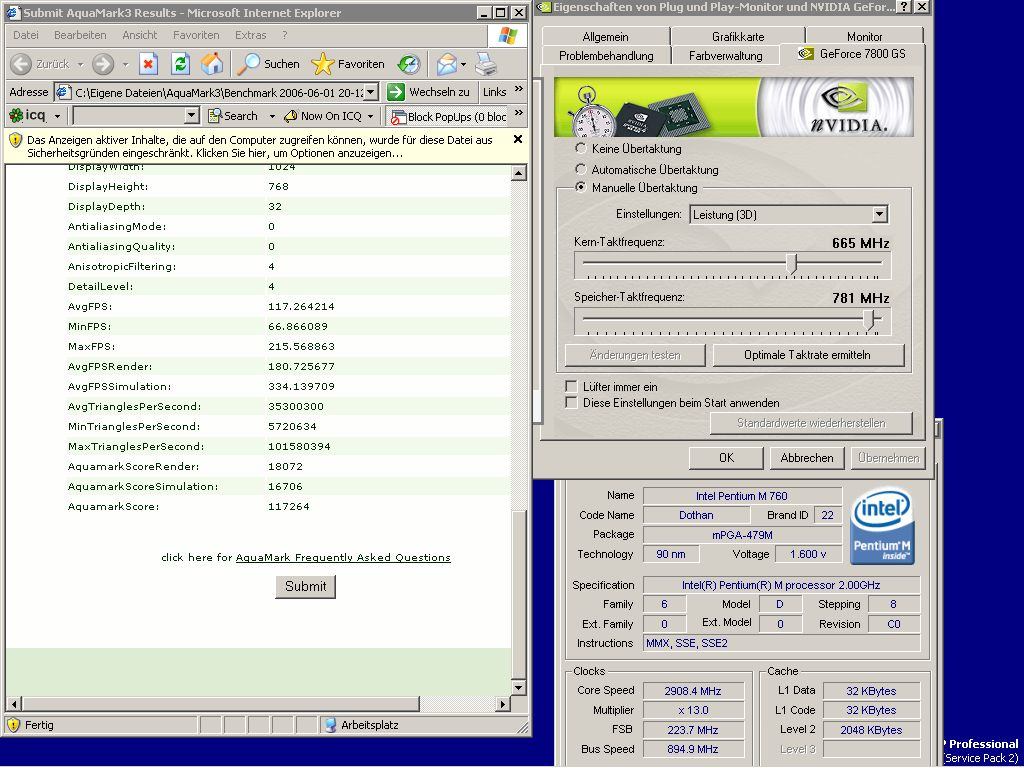
Task: Click the home page house icon
Action: coord(212,64)
